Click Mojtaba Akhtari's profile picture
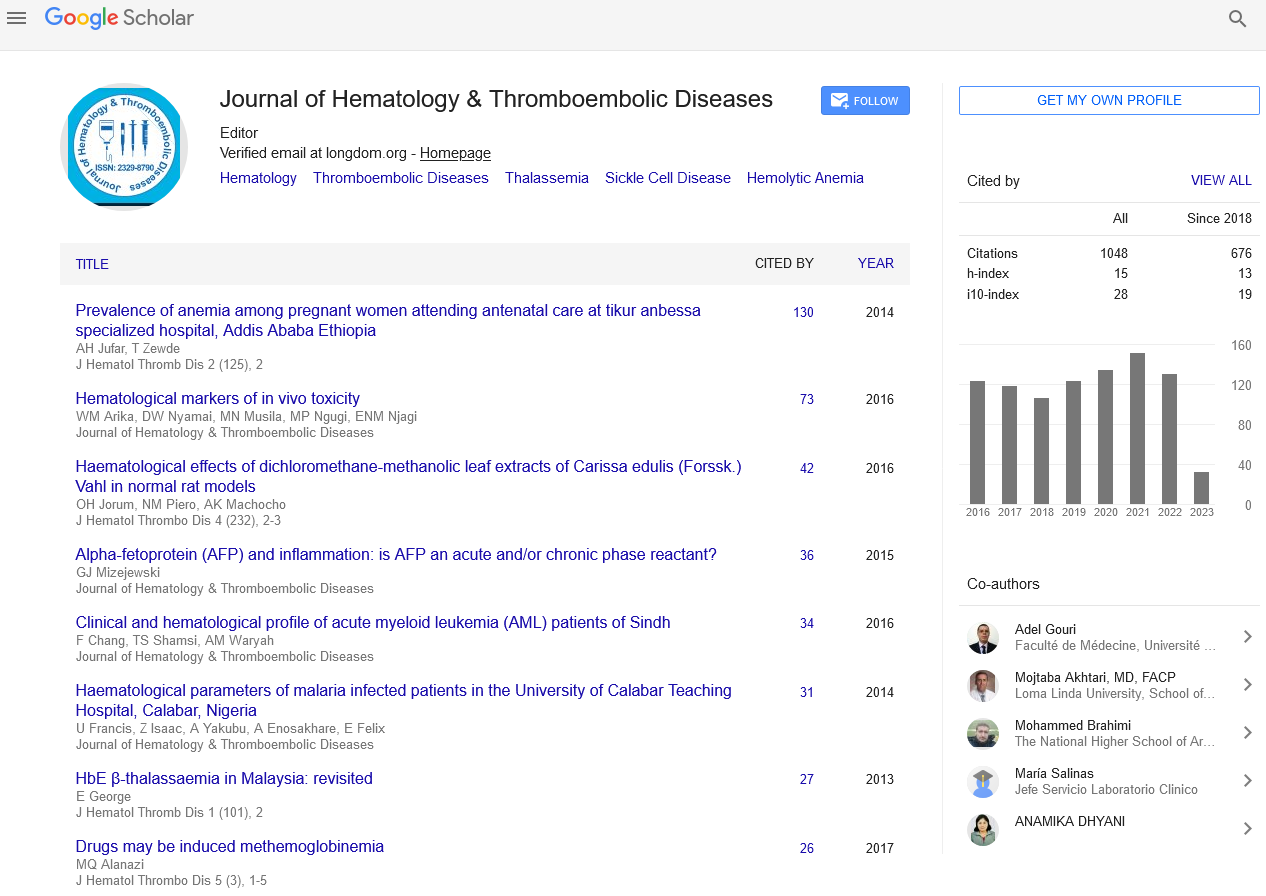 983,686
